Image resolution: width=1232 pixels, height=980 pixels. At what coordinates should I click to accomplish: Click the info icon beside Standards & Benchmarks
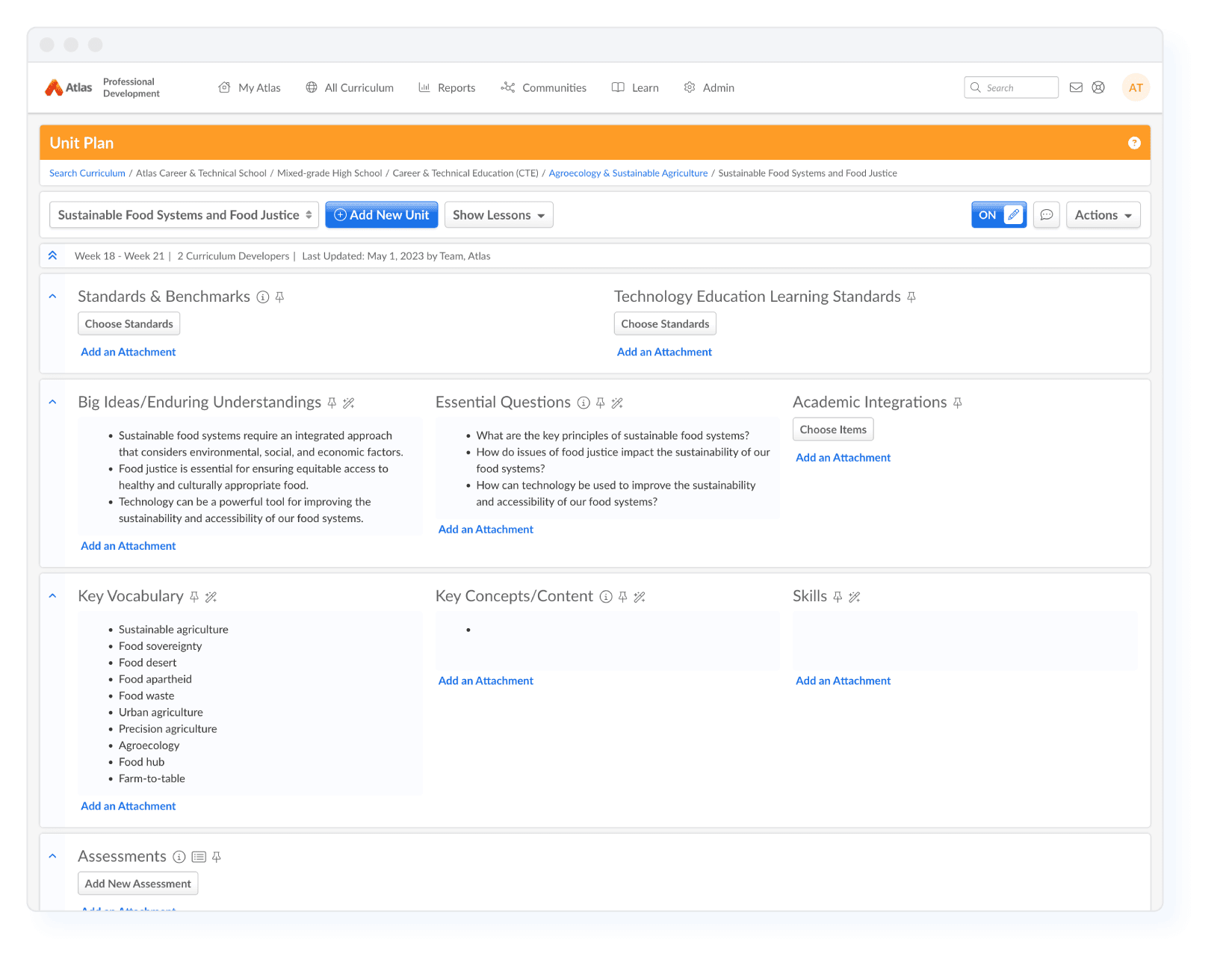(x=263, y=297)
